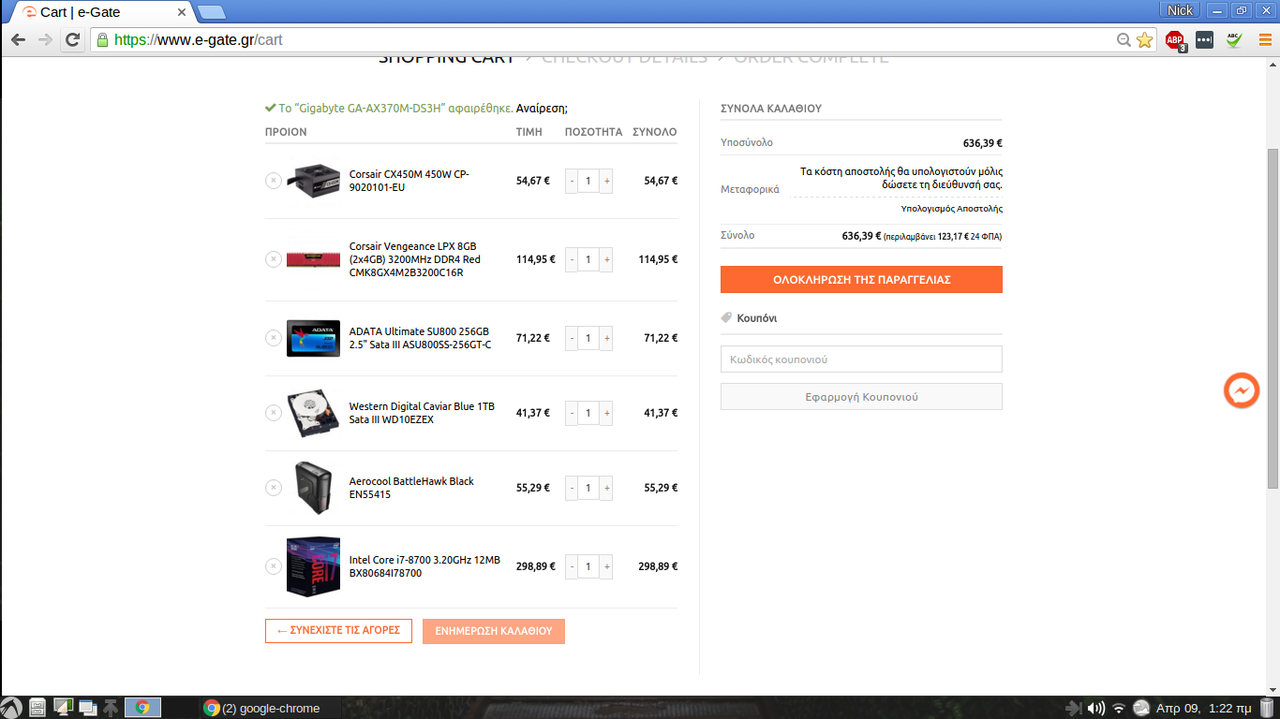Image resolution: width=1280 pixels, height=719 pixels.
Task: Remove Western Digital Caviar Blue from cart
Action: pos(273,413)
